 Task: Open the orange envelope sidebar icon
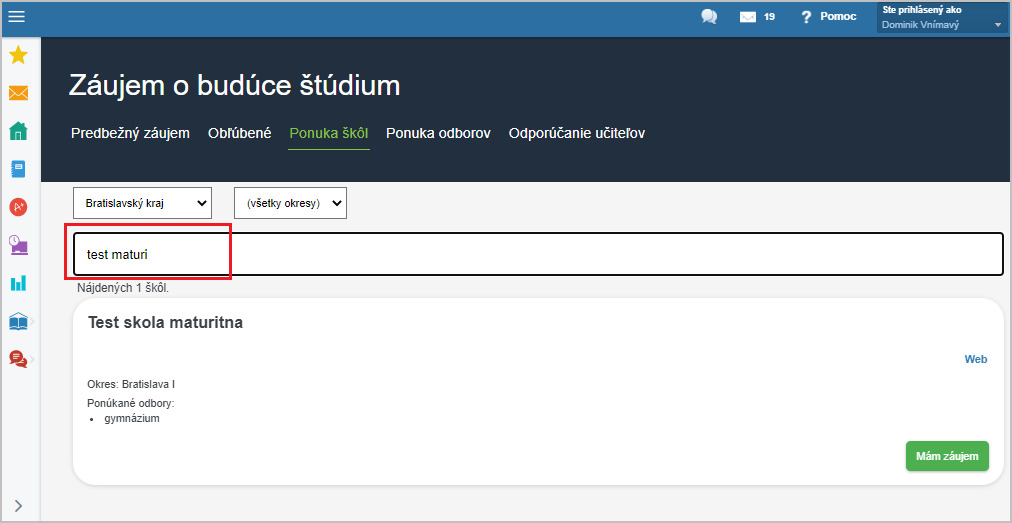click(x=18, y=94)
